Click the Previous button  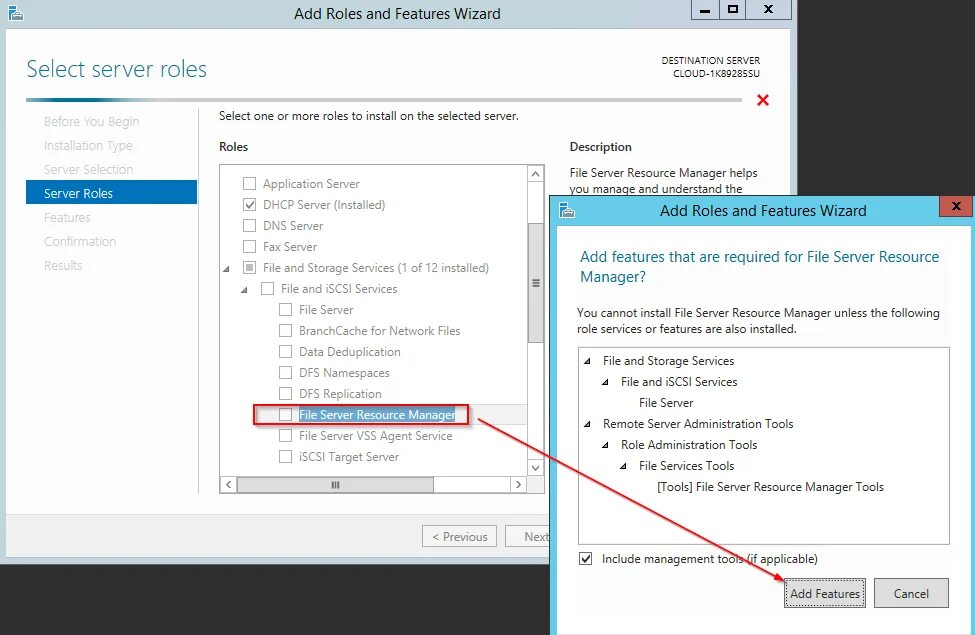tap(460, 536)
